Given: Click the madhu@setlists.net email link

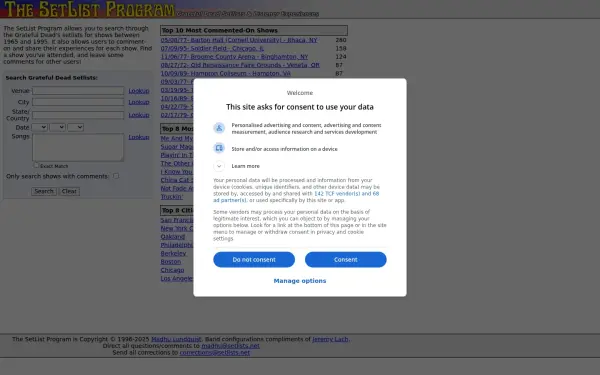Looking at the screenshot, I should point(230,346).
